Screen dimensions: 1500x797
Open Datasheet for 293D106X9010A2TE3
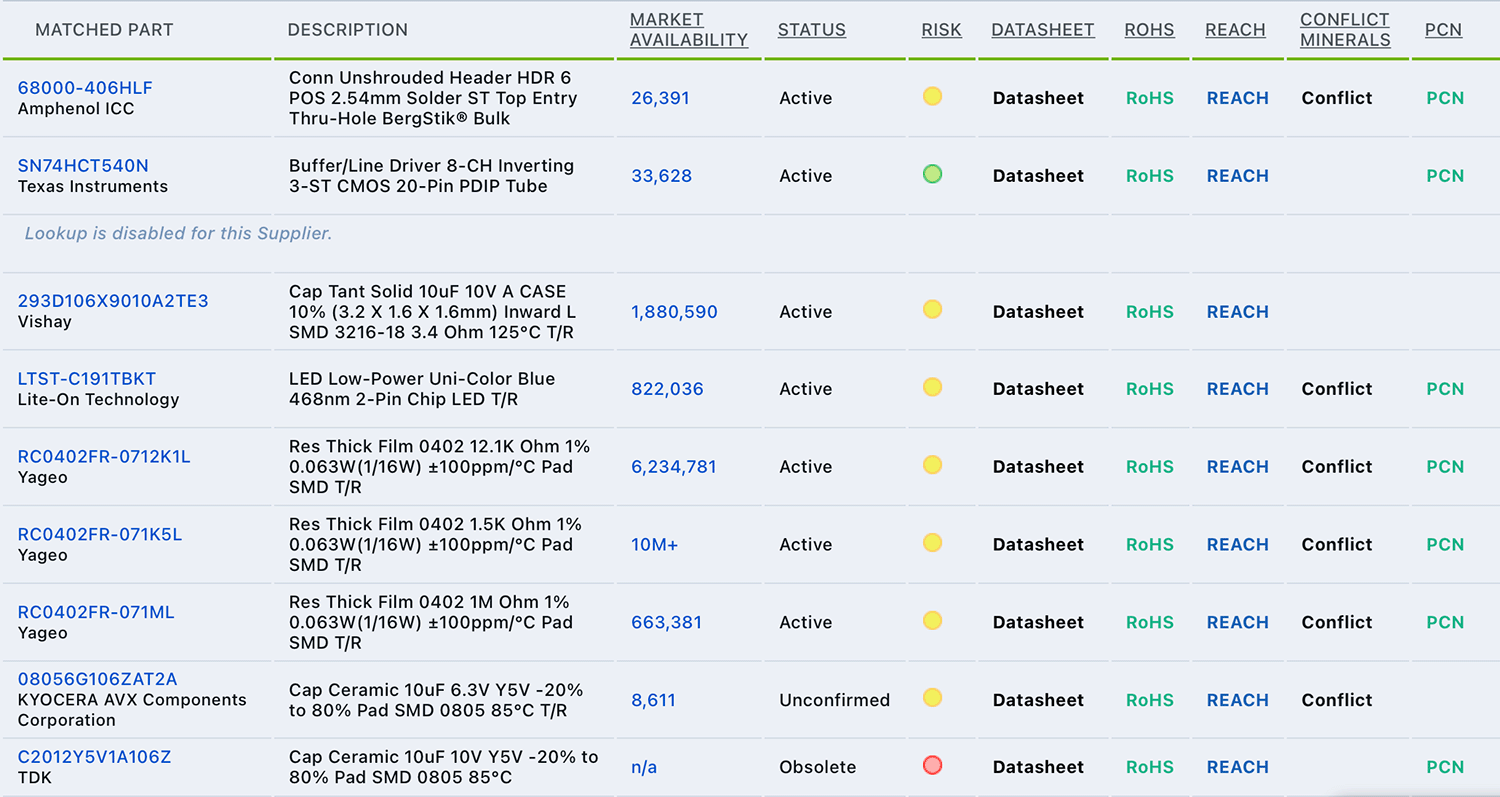(1038, 312)
